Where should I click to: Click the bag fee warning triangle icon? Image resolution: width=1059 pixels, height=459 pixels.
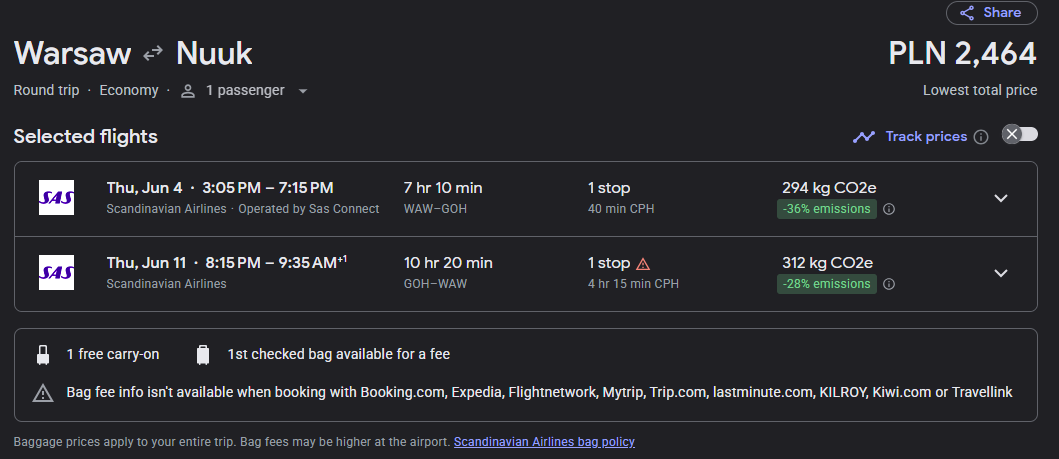coord(43,393)
